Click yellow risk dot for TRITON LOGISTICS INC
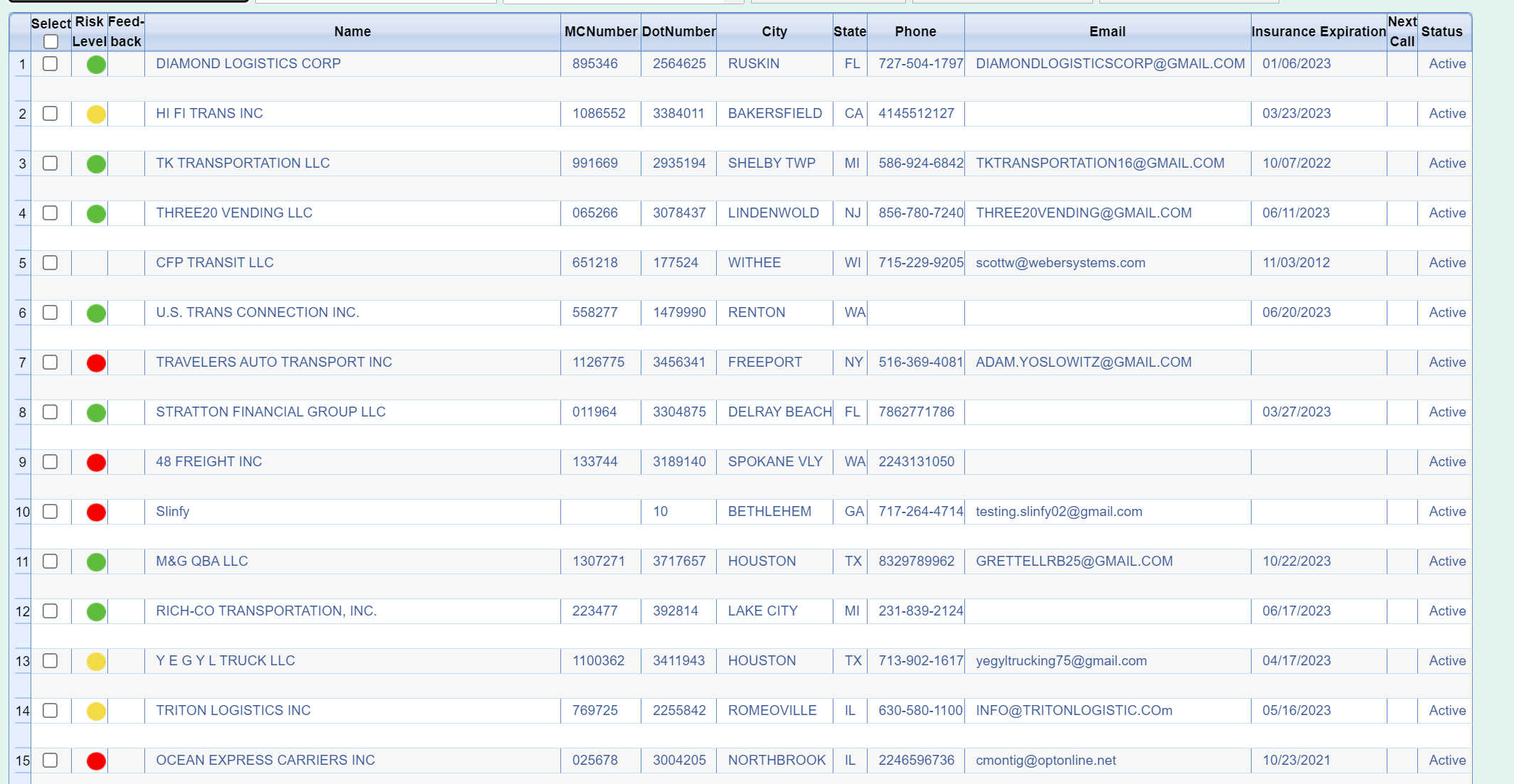 pos(96,711)
